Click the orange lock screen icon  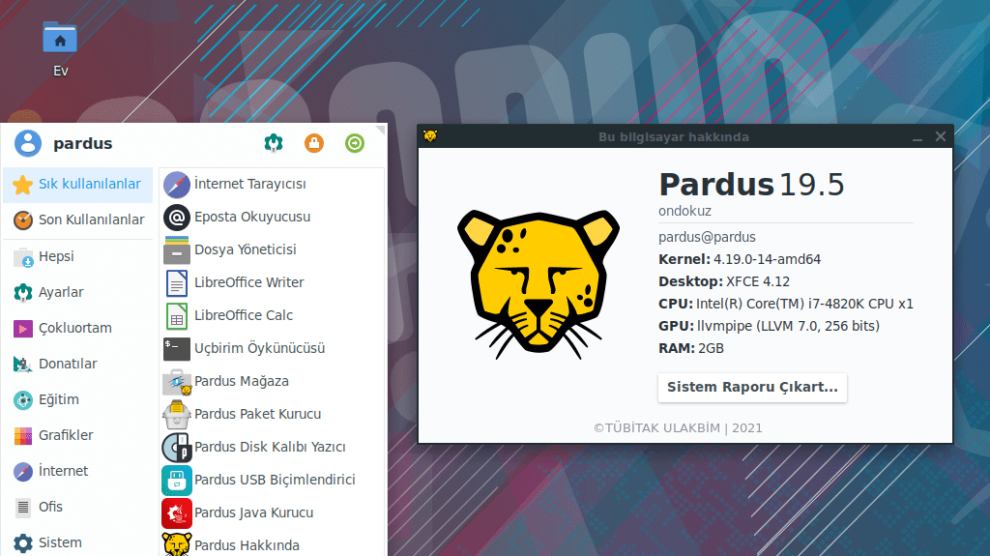(x=314, y=143)
